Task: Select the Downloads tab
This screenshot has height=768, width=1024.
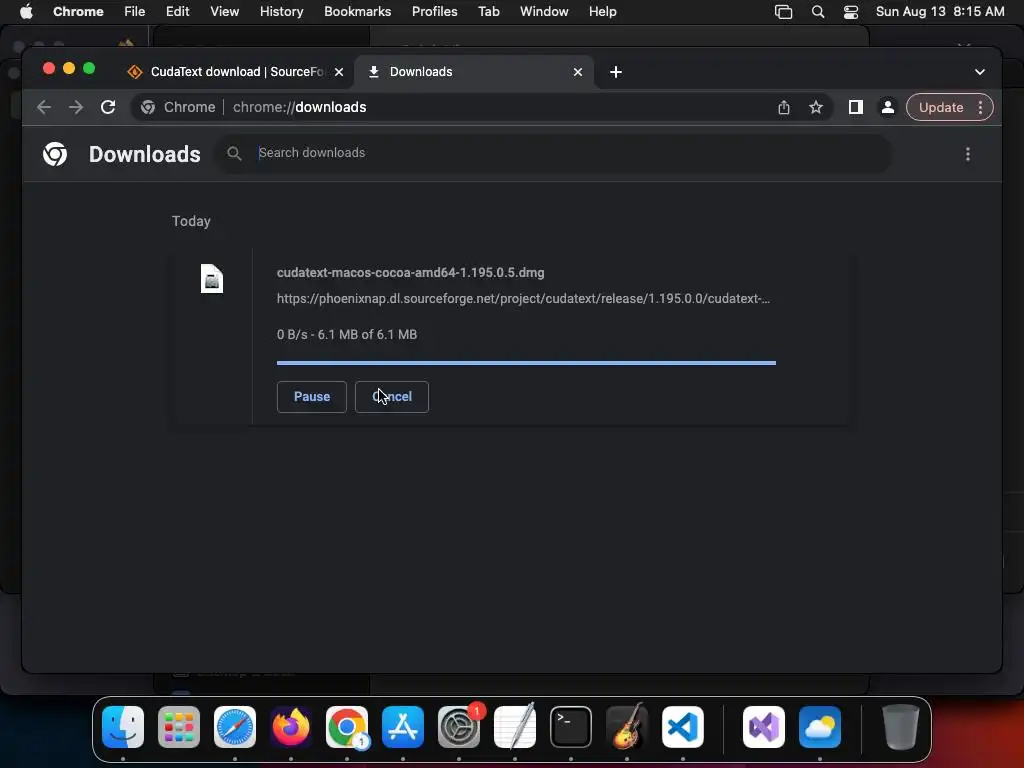Action: pyautogui.click(x=474, y=72)
